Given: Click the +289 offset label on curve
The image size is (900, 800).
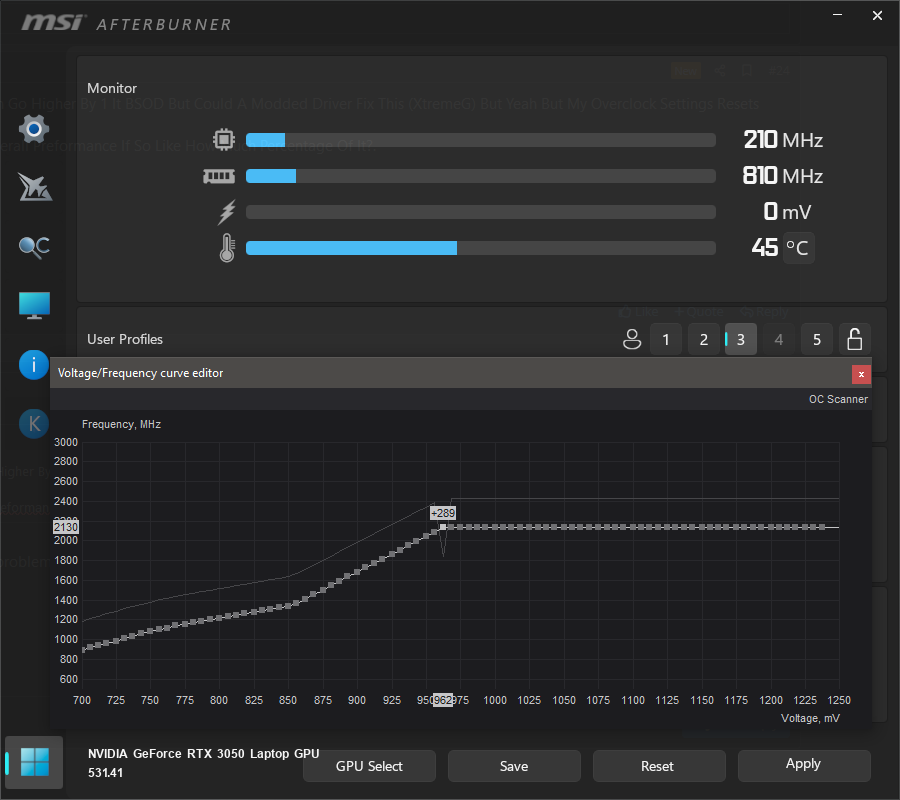Looking at the screenshot, I should point(443,513).
